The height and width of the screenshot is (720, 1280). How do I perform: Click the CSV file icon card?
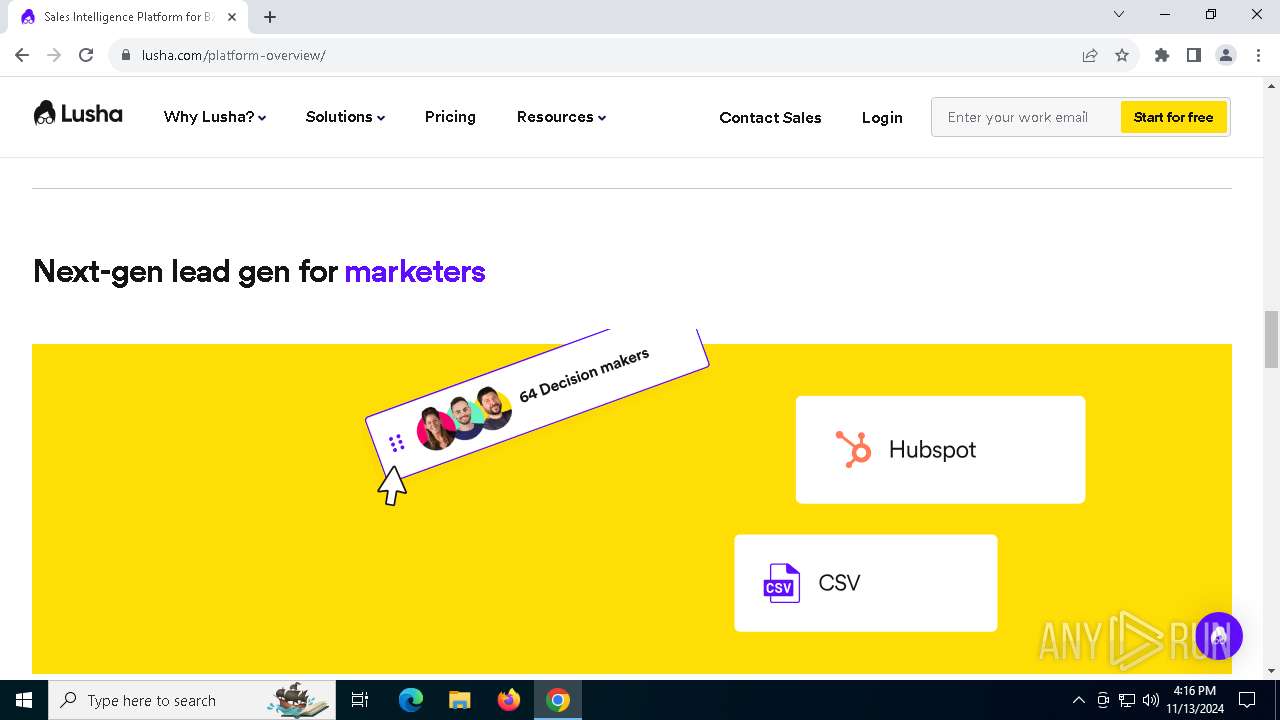click(x=865, y=583)
